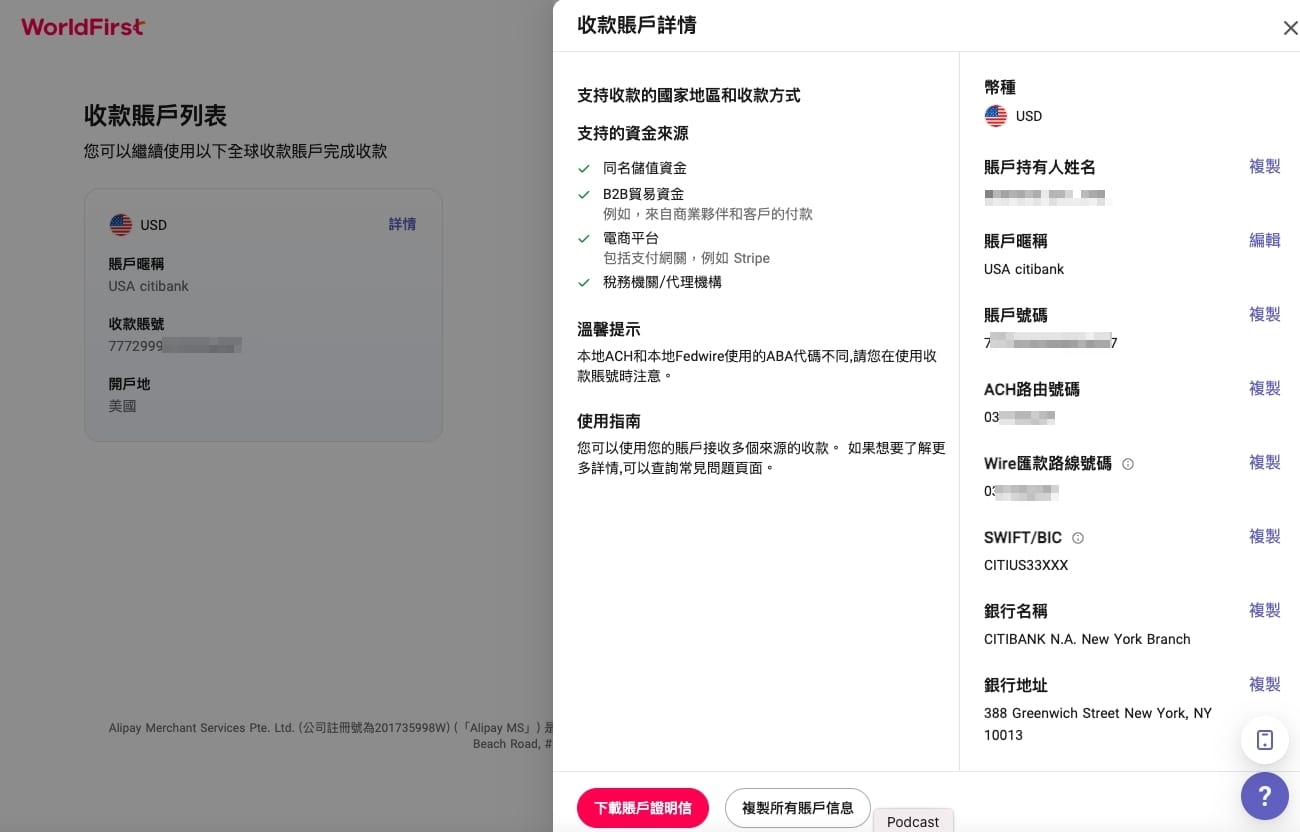This screenshot has width=1300, height=832.
Task: Click 複製所有賬戶信息 button
Action: (798, 808)
